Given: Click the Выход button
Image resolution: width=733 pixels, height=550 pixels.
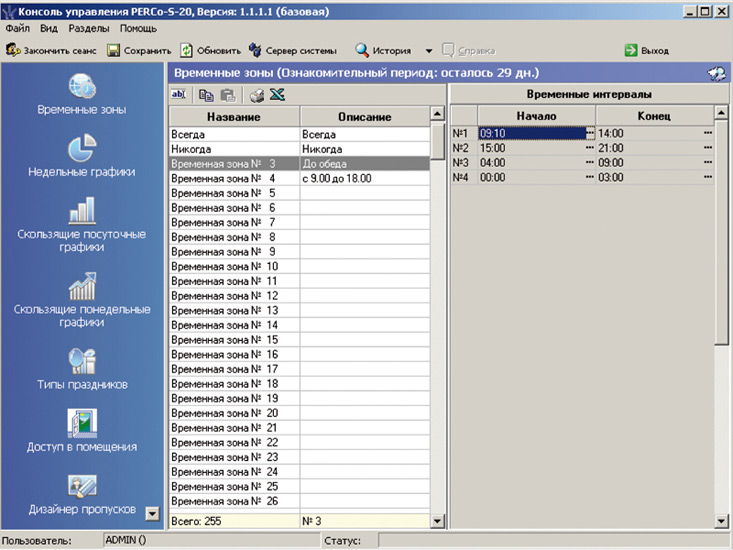Looking at the screenshot, I should click(x=647, y=50).
